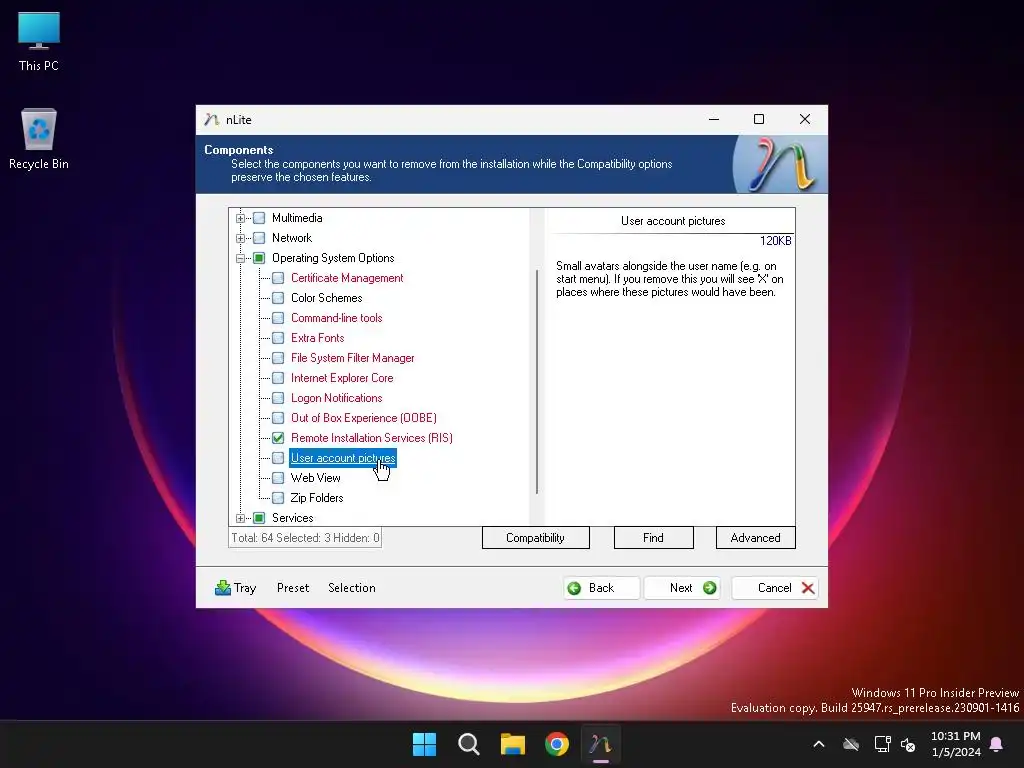Select the Zip Folders item label
Image resolution: width=1024 pixels, height=768 pixels.
(317, 498)
